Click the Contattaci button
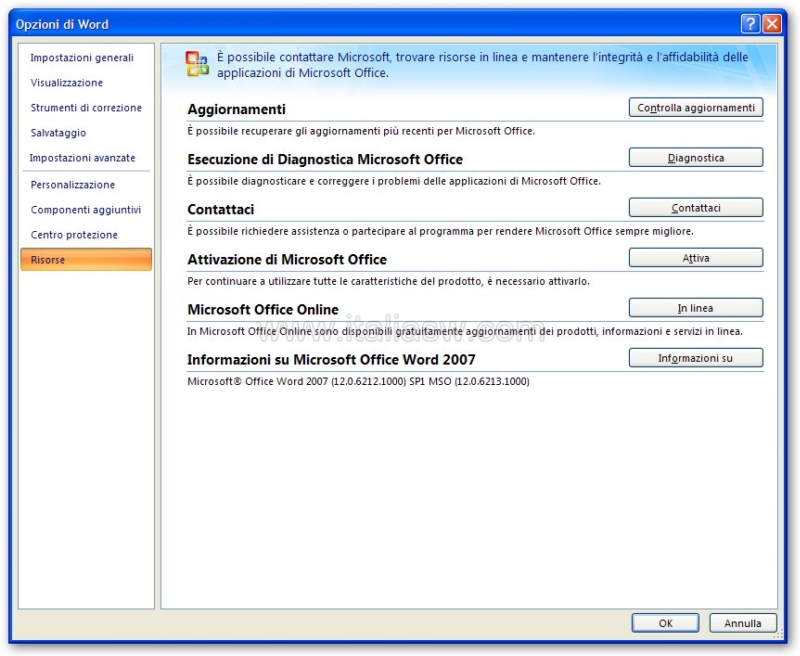Screen dimensions: 800x656 pyautogui.click(x=696, y=208)
